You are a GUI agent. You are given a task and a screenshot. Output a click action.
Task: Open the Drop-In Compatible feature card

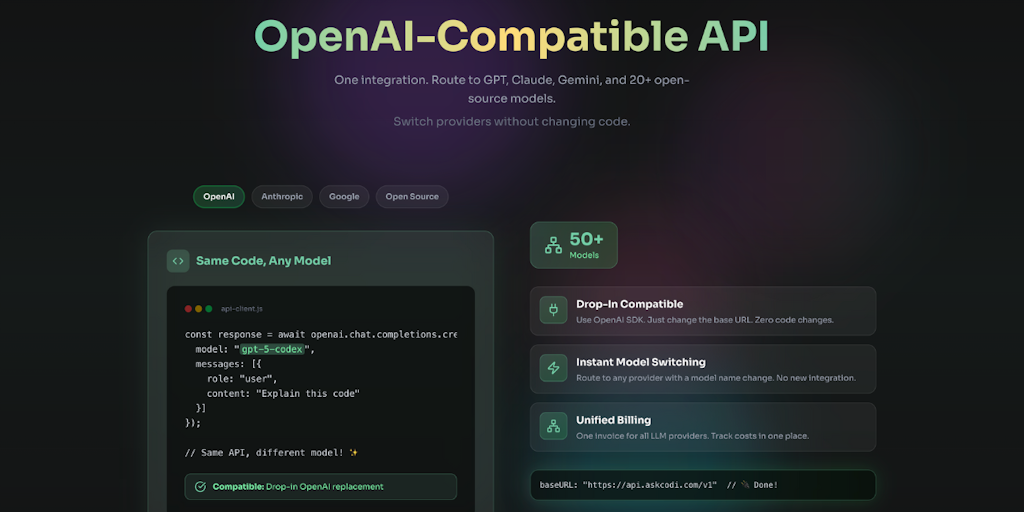tap(703, 311)
